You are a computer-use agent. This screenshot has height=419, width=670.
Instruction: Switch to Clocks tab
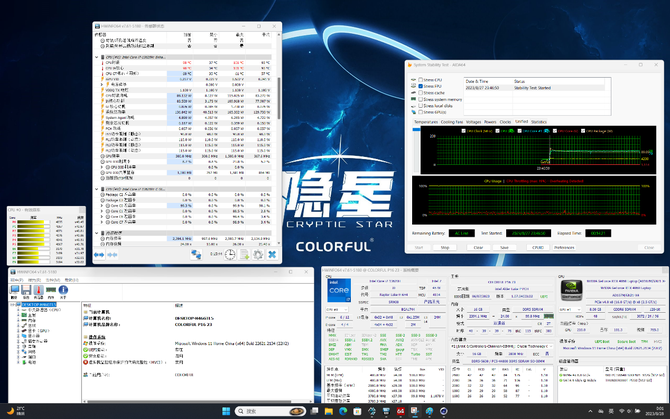[505, 122]
